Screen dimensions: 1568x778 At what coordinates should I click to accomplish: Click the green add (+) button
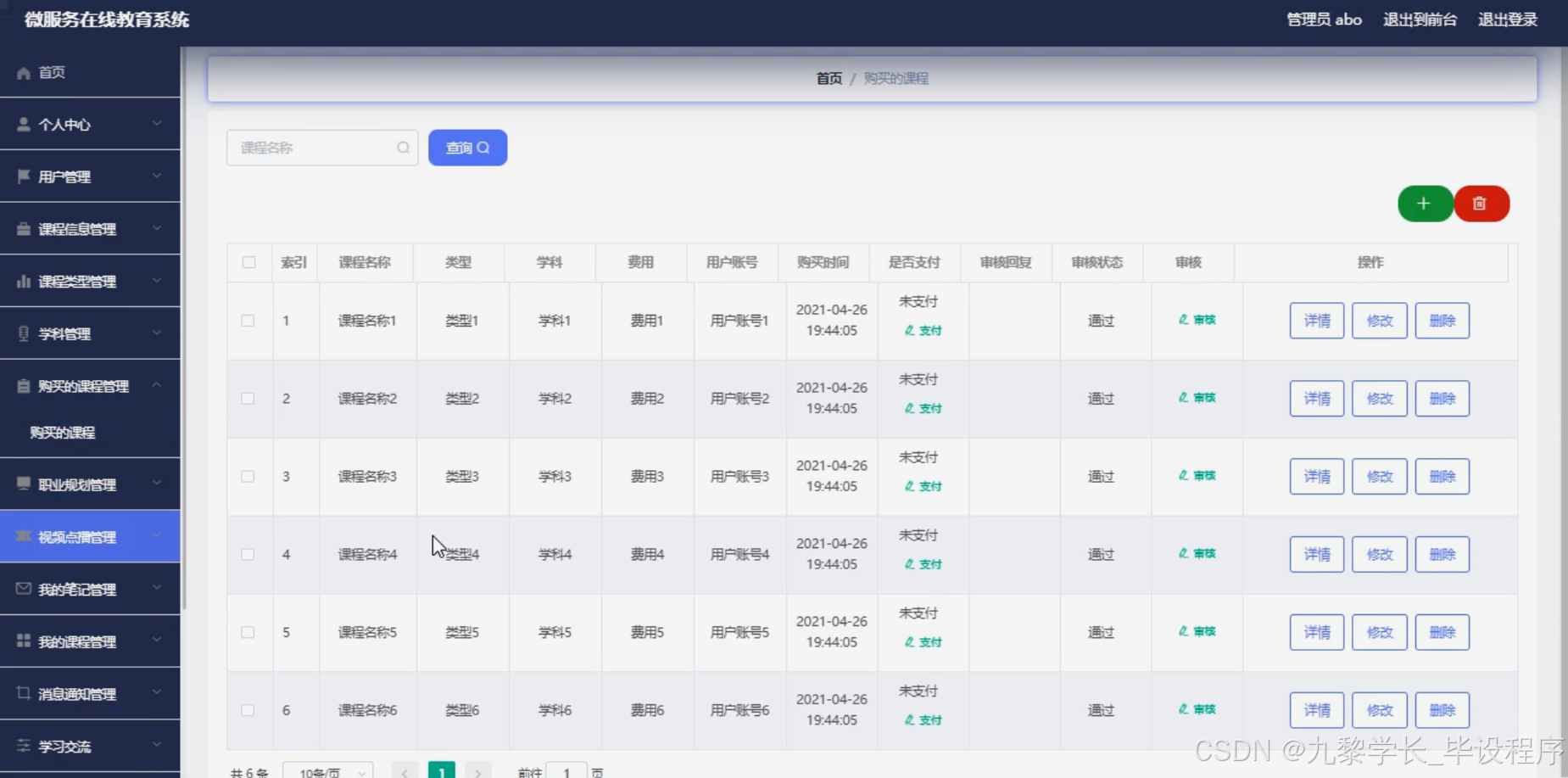pyautogui.click(x=1424, y=204)
